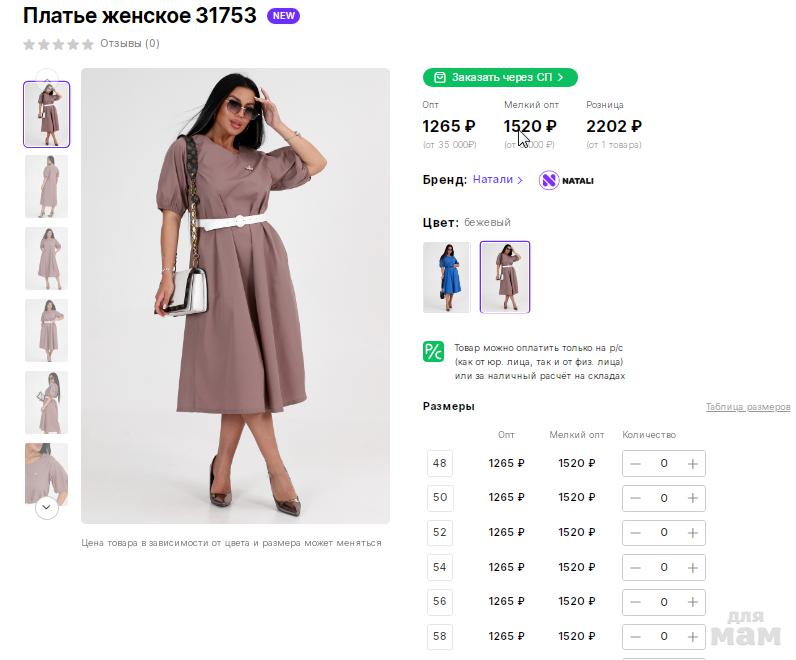This screenshot has height=660, width=796.
Task: Click quantity input for size 52
Action: pos(664,533)
